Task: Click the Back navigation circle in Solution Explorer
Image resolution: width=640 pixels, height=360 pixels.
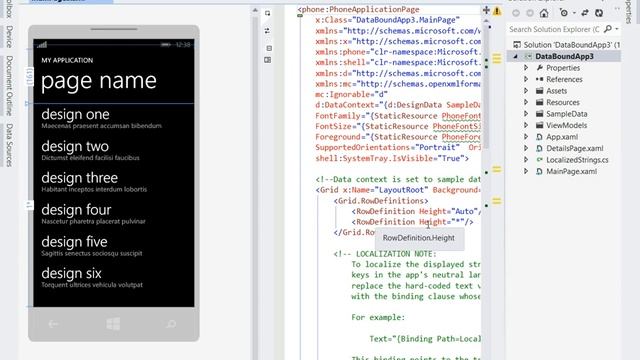Action: pos(516,13)
